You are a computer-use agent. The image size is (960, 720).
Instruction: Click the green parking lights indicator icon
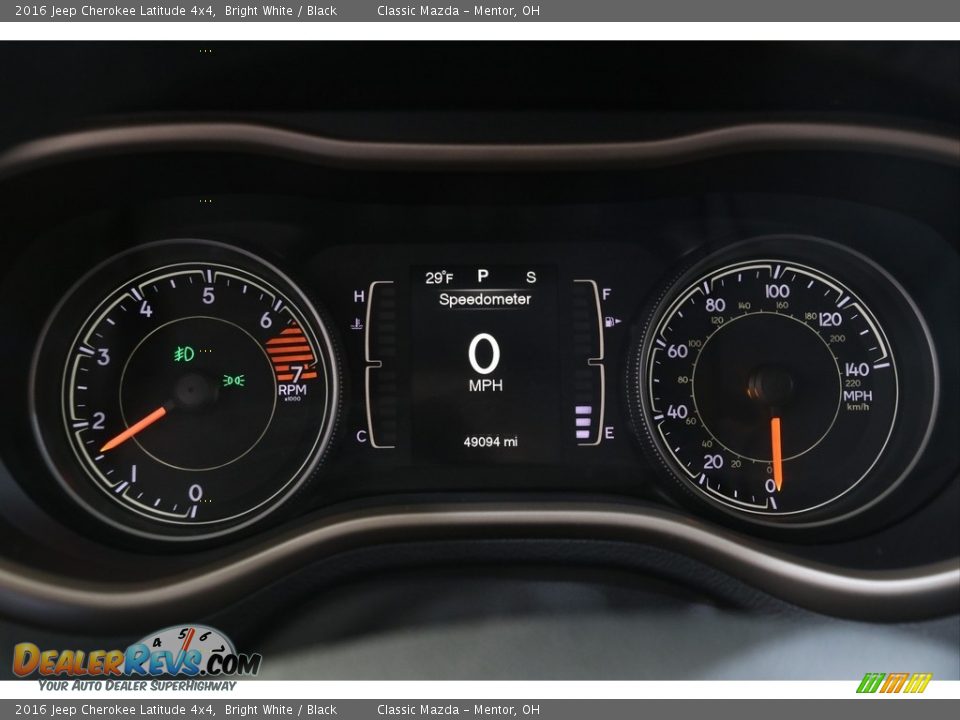click(233, 380)
